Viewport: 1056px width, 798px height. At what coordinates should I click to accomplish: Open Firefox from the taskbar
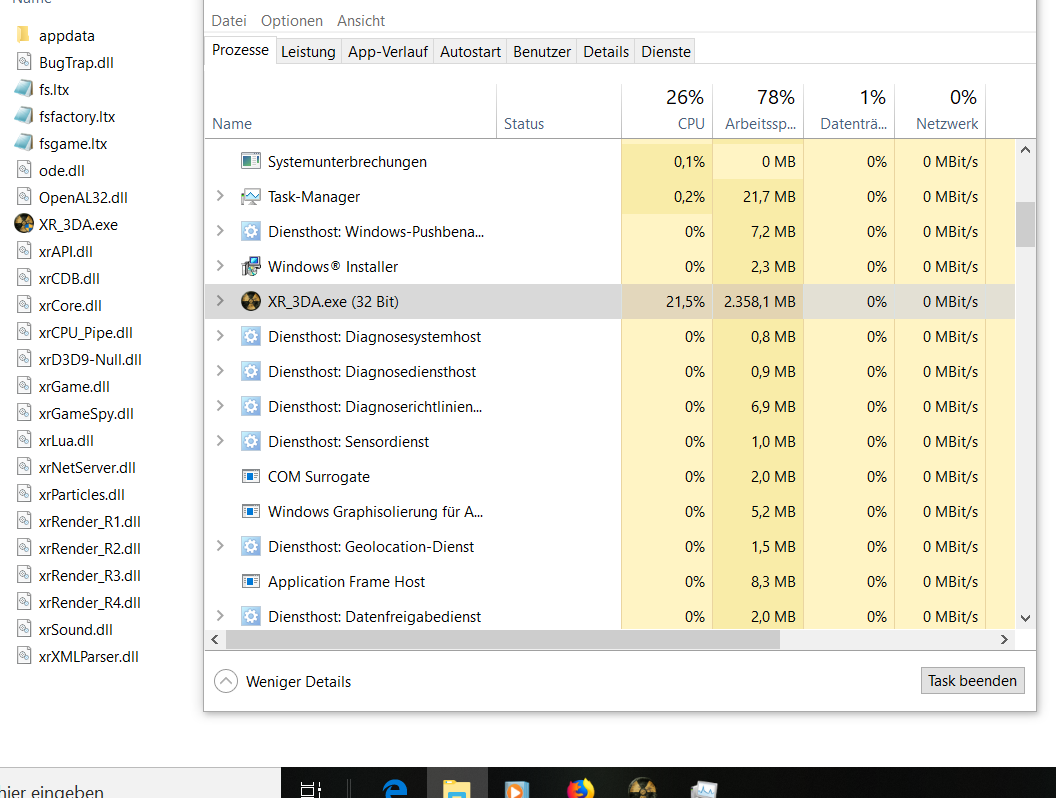point(581,788)
